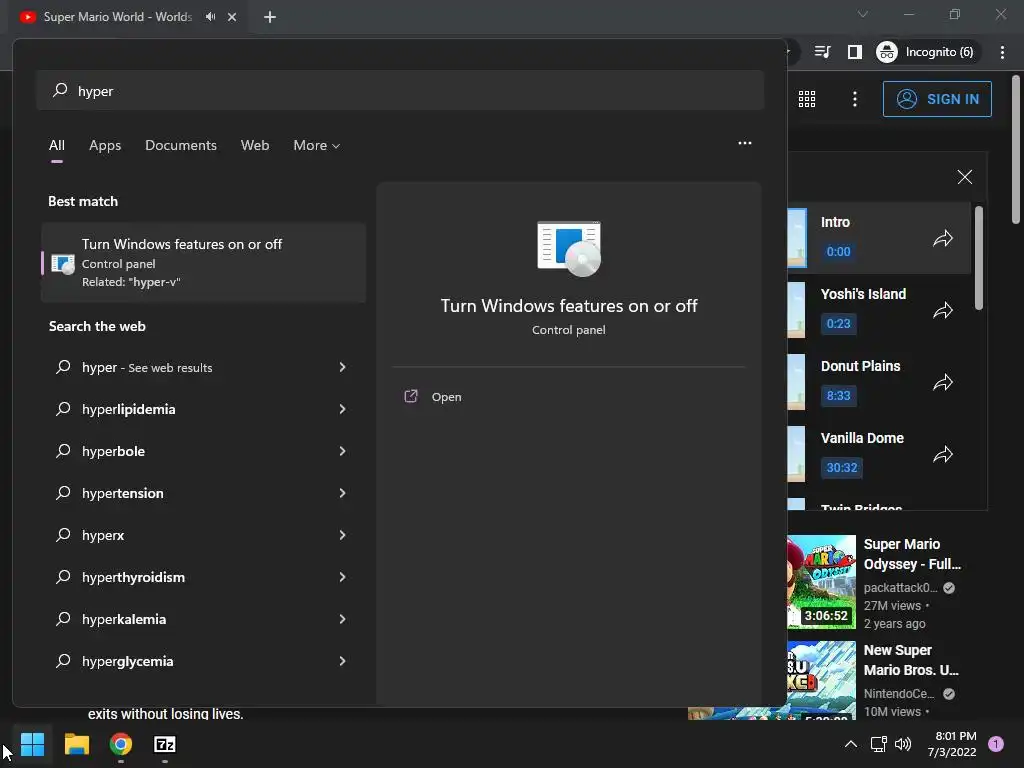The height and width of the screenshot is (768, 1024).
Task: Open File Explorer from the taskbar
Action: (x=76, y=744)
